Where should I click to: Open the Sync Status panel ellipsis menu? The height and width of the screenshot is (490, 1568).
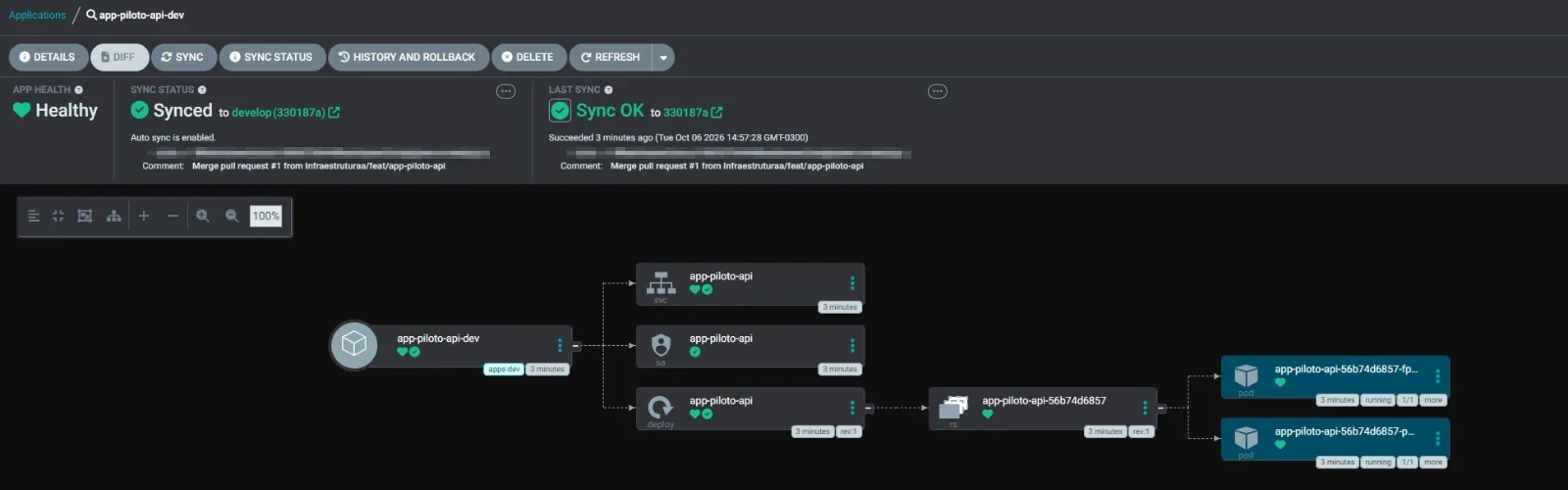[x=506, y=91]
